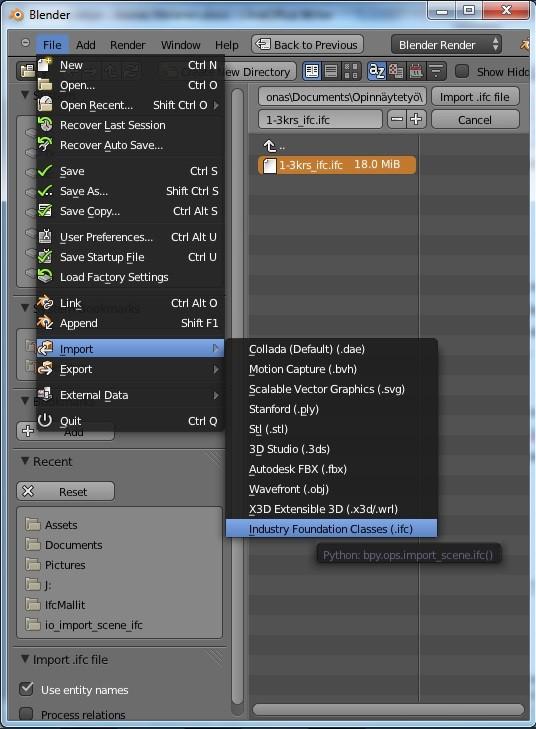Image resolution: width=536 pixels, height=729 pixels.
Task: Uncheck Use entity names
Action: 26,689
